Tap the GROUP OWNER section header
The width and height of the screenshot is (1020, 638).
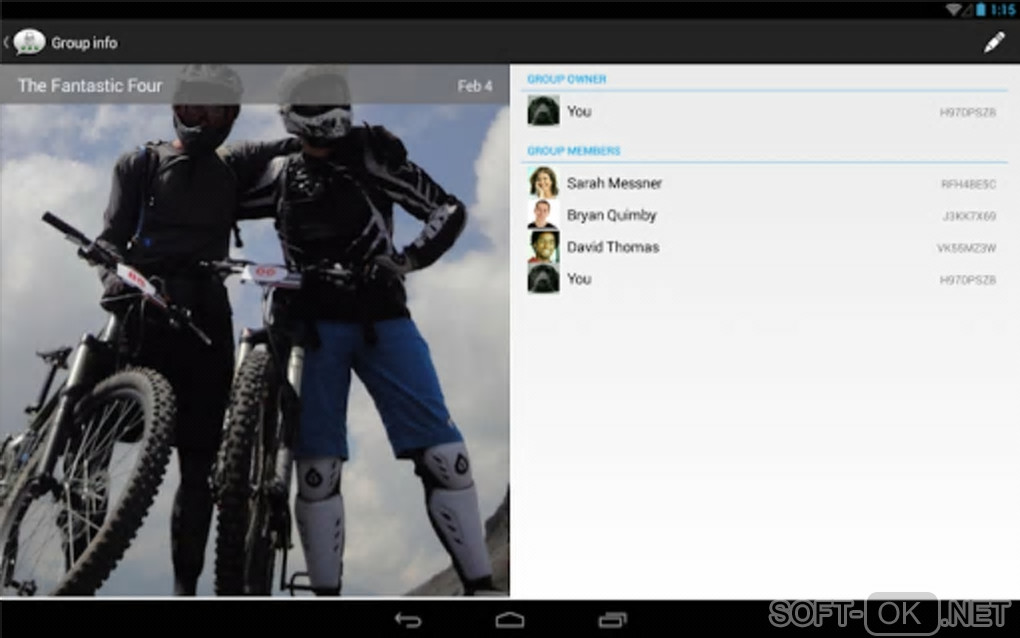coord(567,79)
